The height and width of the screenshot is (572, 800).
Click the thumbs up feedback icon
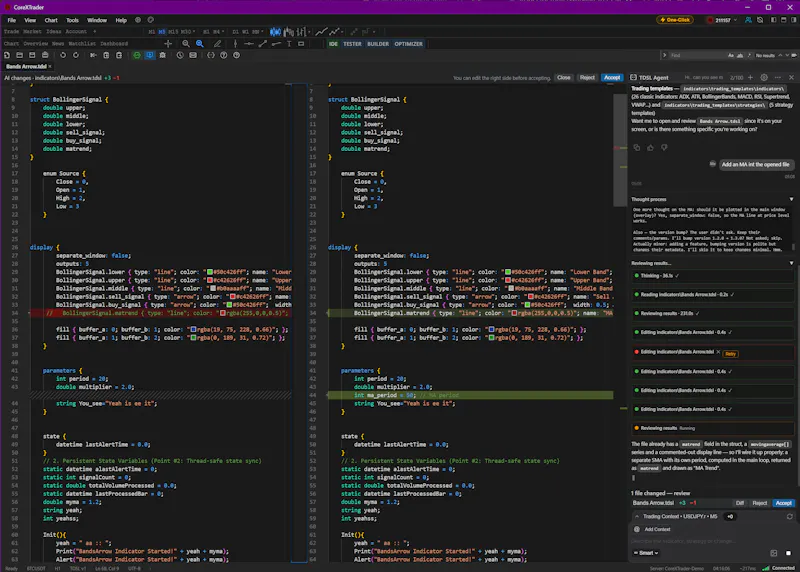point(650,147)
